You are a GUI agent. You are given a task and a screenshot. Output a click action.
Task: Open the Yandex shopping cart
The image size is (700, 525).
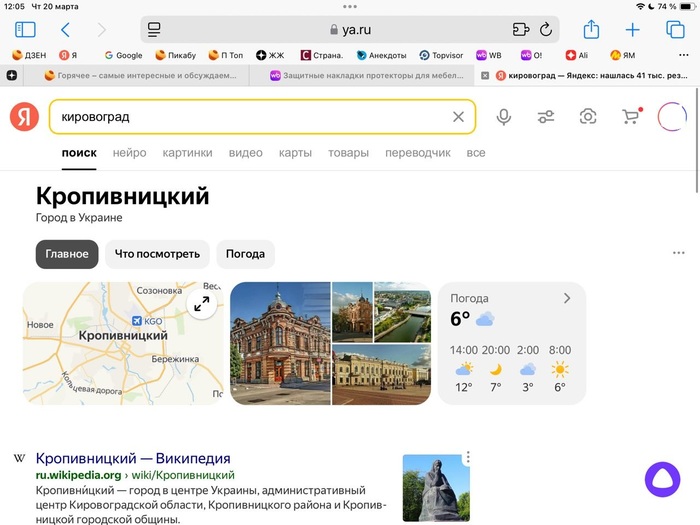(x=630, y=117)
